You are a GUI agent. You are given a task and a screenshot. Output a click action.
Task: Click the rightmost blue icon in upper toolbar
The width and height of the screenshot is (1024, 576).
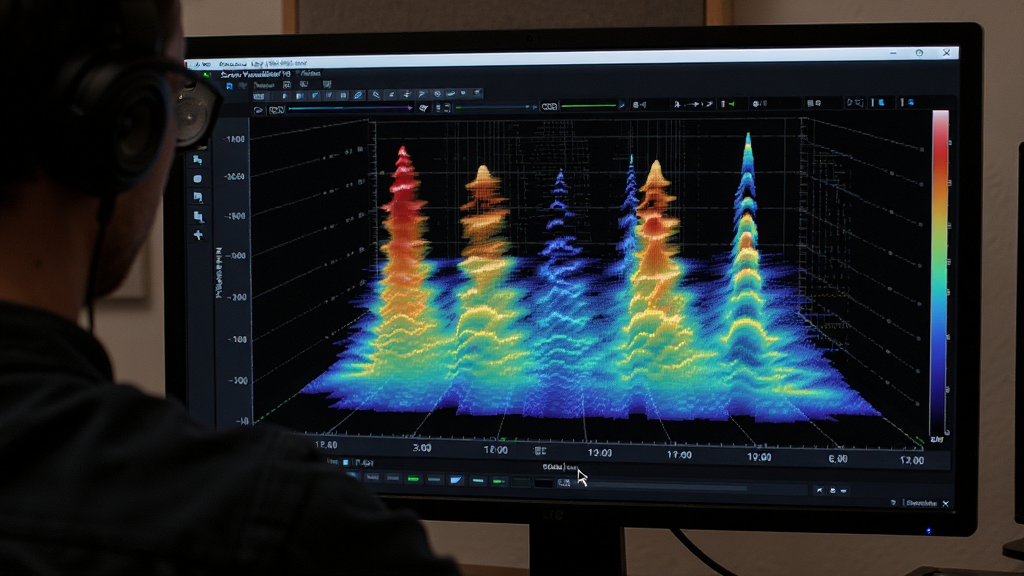pyautogui.click(x=910, y=103)
